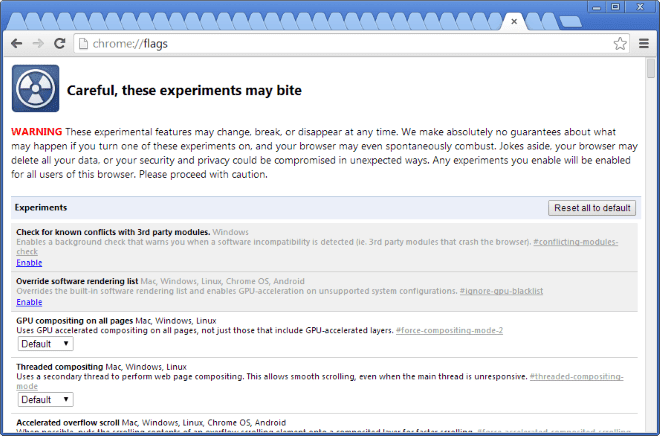Enable Override software rendering list
660x436 pixels.
29,302
